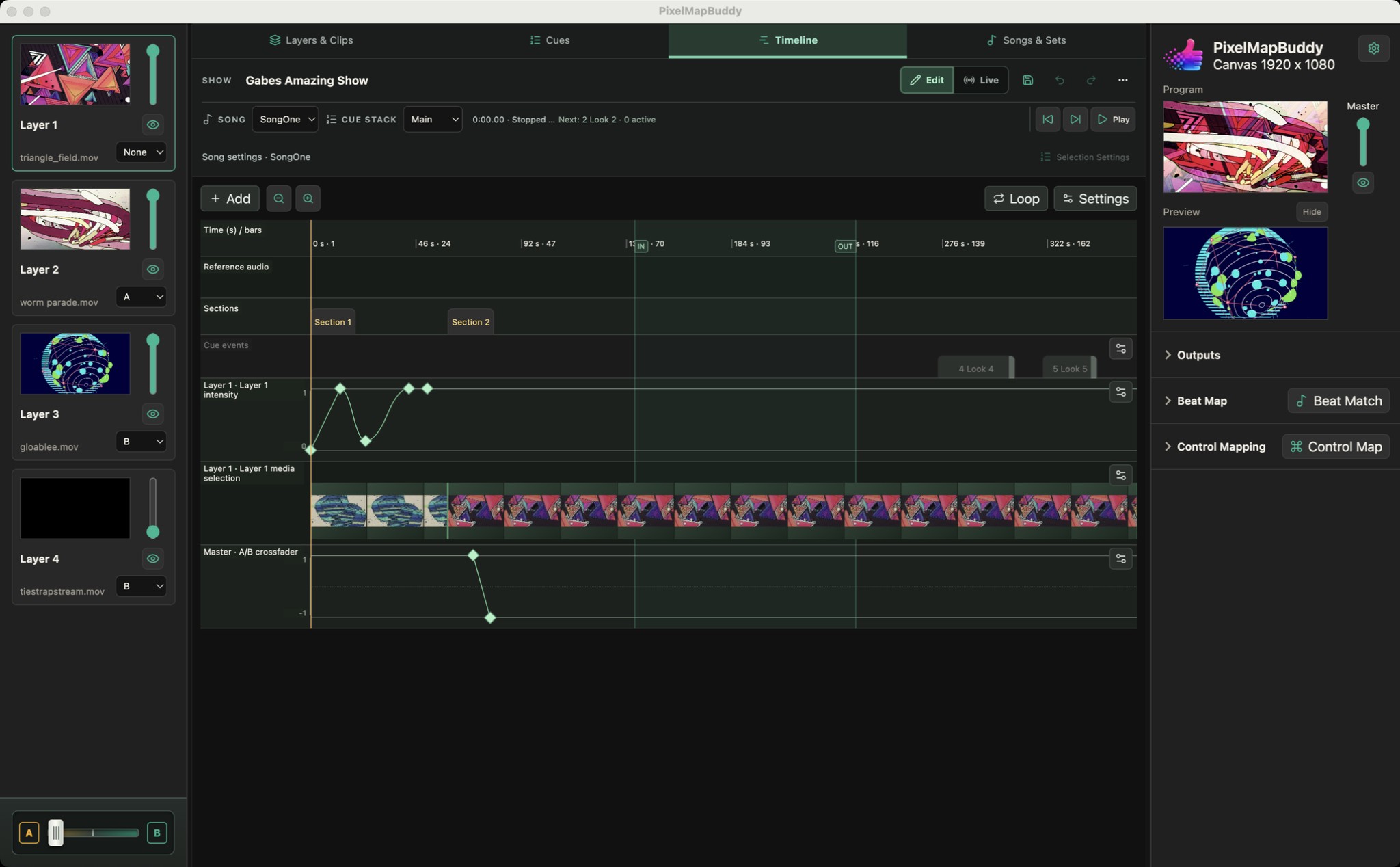
Task: Open the Layers & Clips tab
Action: click(311, 40)
